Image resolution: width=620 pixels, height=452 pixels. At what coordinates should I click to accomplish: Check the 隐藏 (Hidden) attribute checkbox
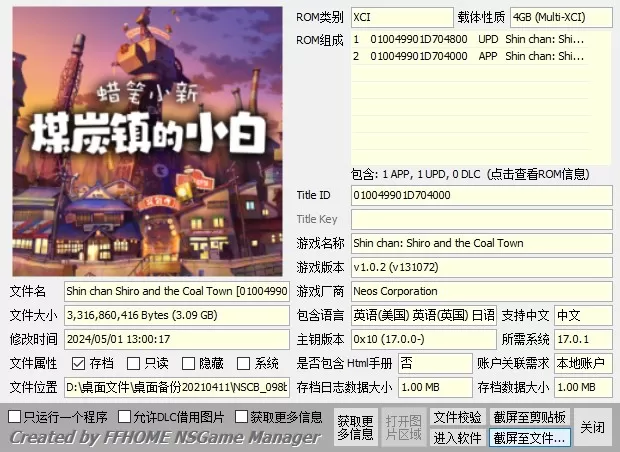point(190,364)
